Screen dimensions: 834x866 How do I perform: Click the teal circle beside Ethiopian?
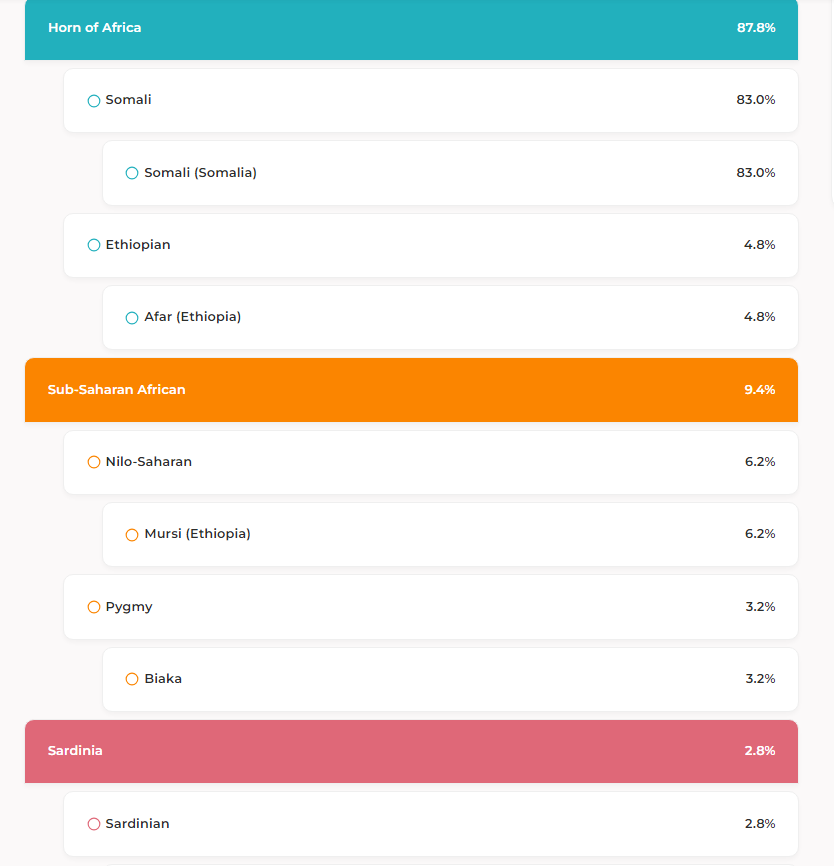click(x=94, y=245)
